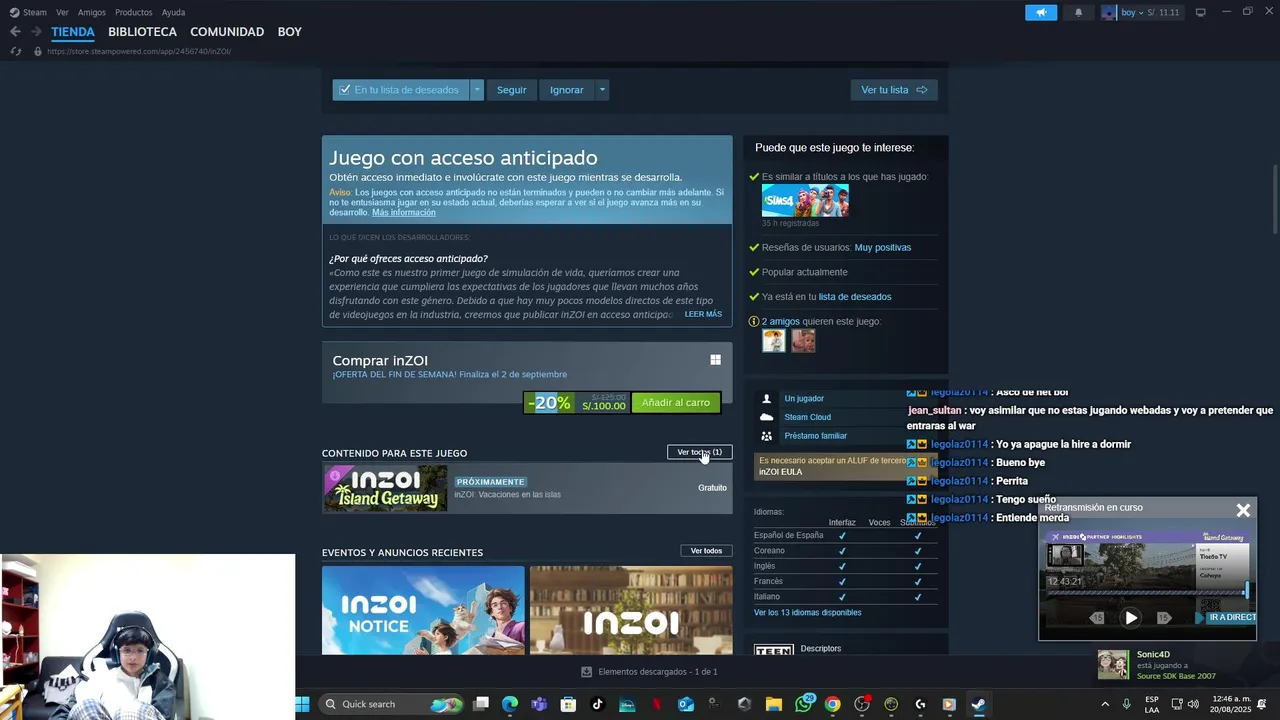Open inZOI Island Getaway DLC thumbnail
This screenshot has height=720, width=1280.
385,489
